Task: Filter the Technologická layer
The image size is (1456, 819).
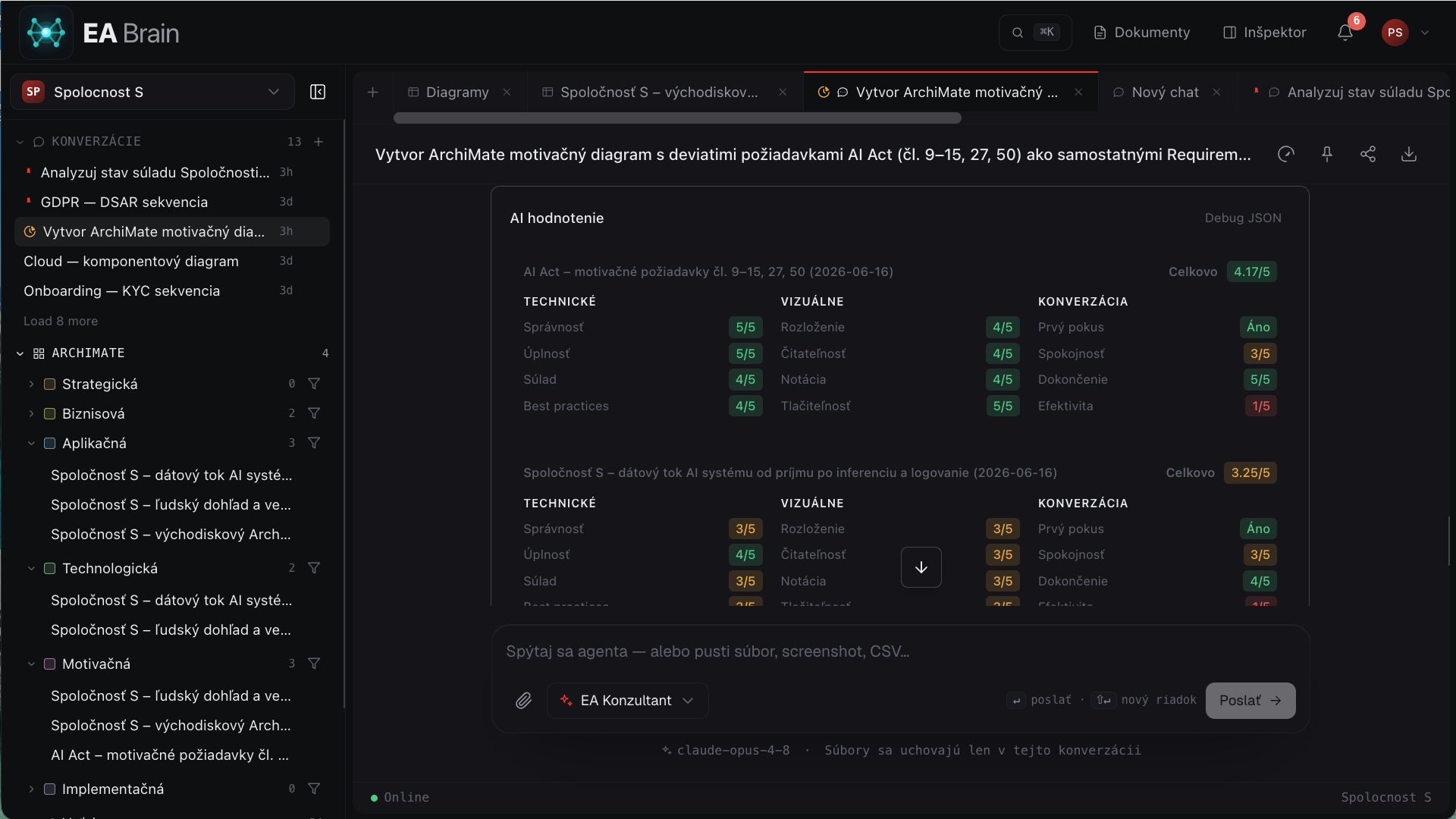Action: (314, 568)
